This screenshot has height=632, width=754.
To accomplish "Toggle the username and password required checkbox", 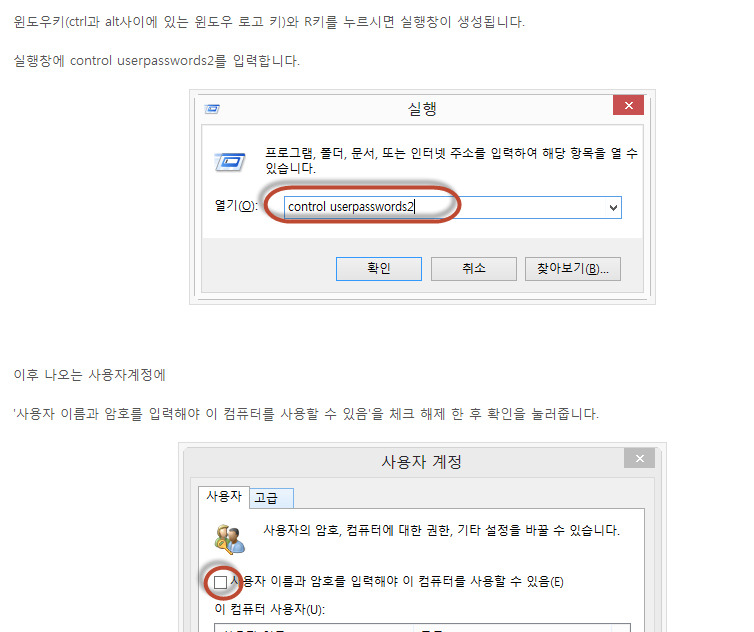I will (220, 582).
